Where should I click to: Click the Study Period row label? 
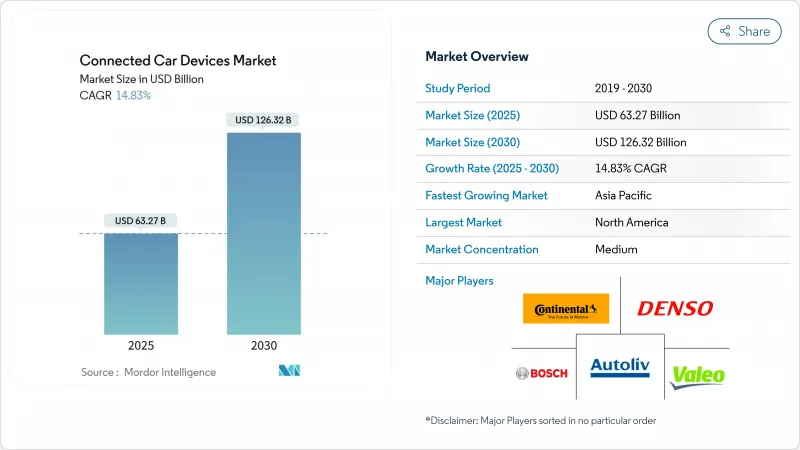point(460,88)
